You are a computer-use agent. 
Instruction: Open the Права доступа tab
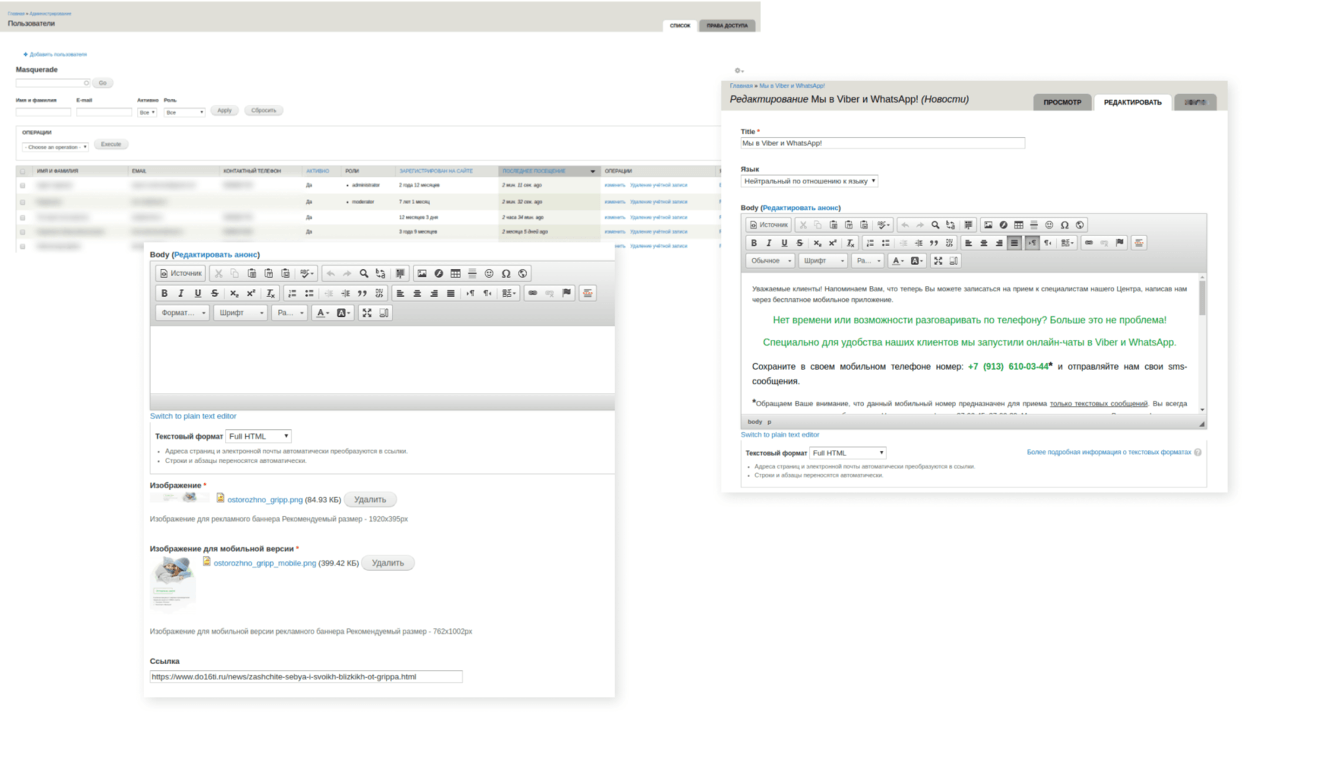click(x=727, y=25)
